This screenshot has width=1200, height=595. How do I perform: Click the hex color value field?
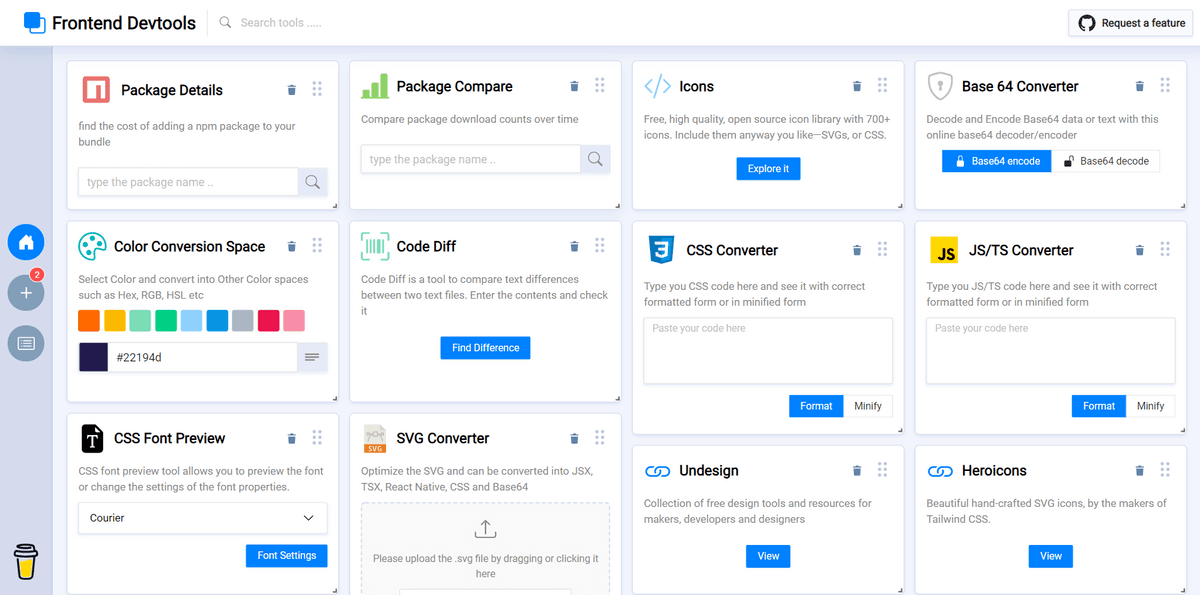pyautogui.click(x=203, y=357)
